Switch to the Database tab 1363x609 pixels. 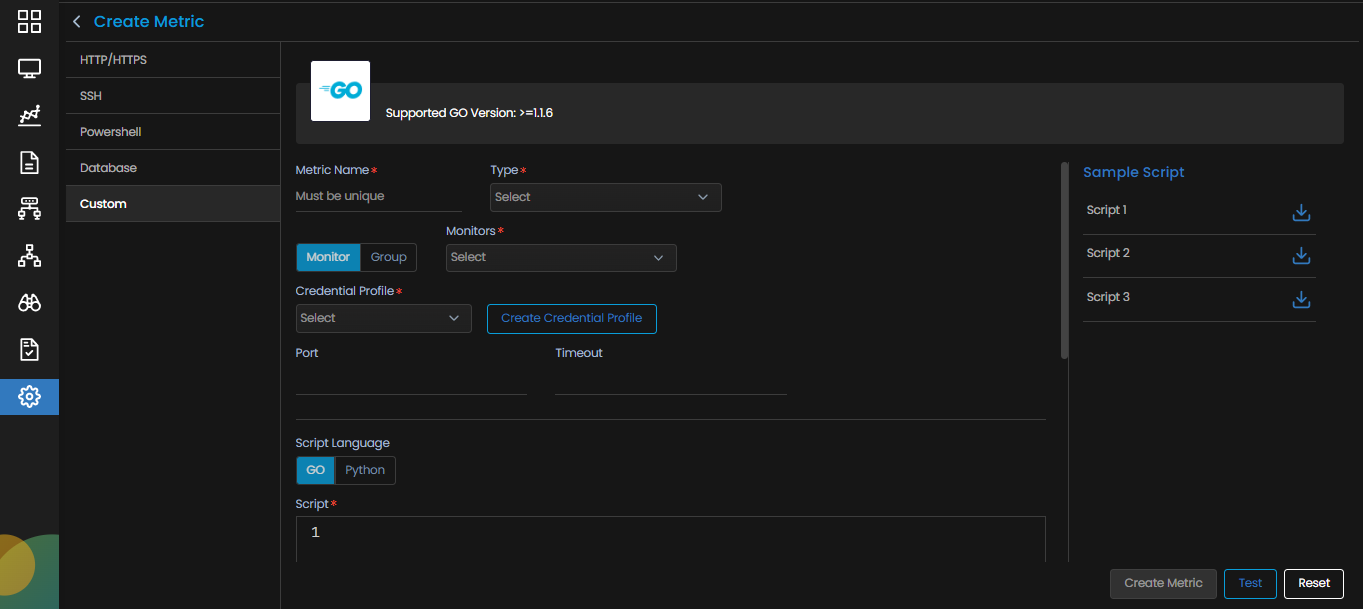click(x=173, y=168)
